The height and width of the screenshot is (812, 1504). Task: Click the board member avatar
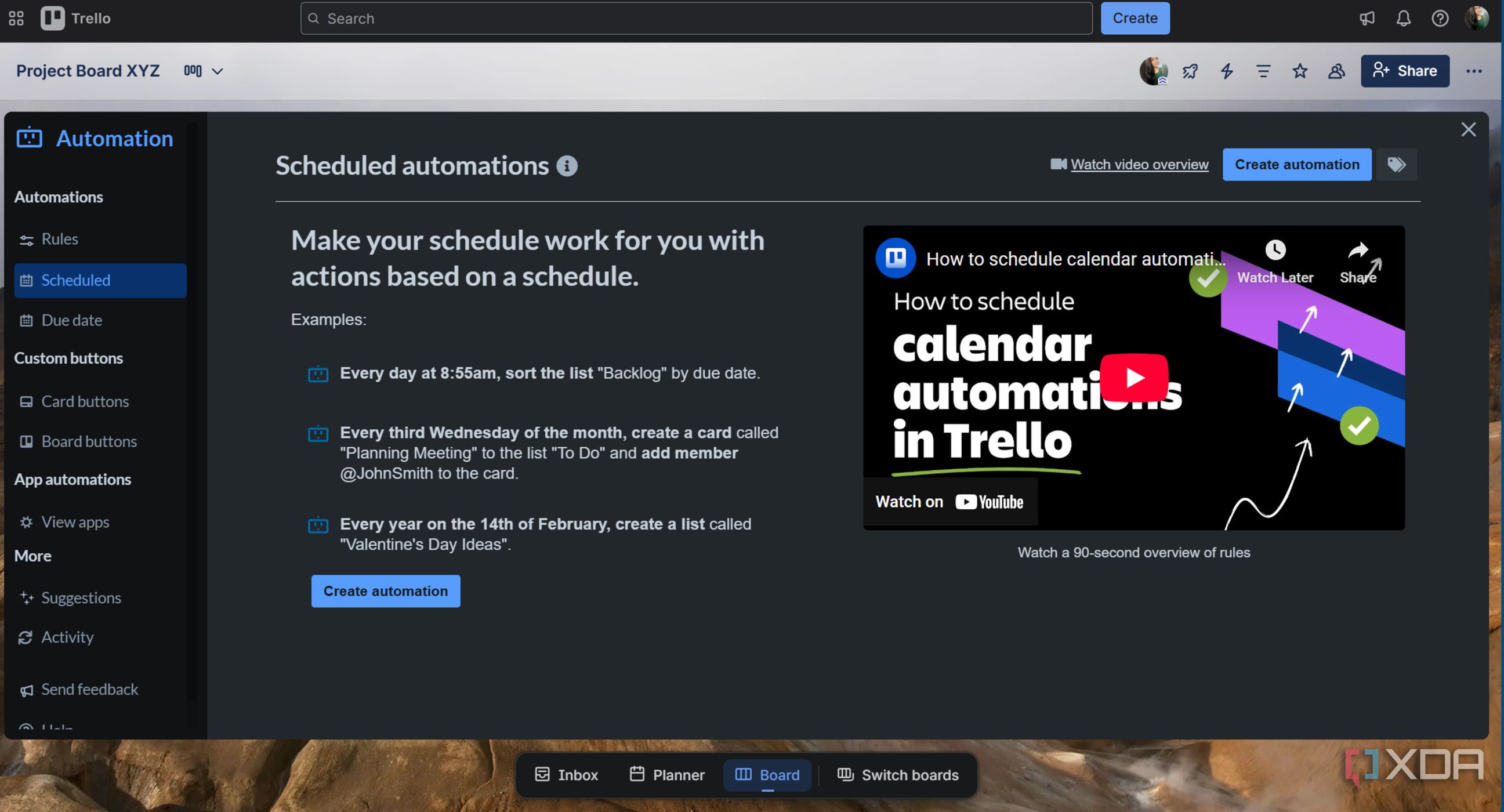pos(1153,71)
